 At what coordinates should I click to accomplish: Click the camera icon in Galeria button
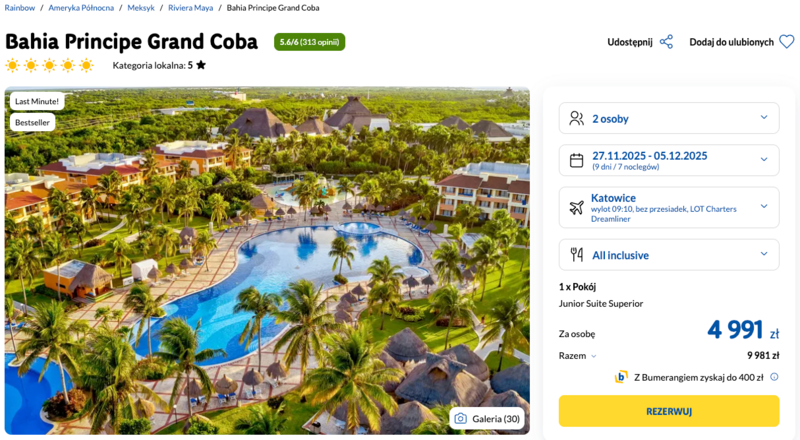(x=460, y=418)
